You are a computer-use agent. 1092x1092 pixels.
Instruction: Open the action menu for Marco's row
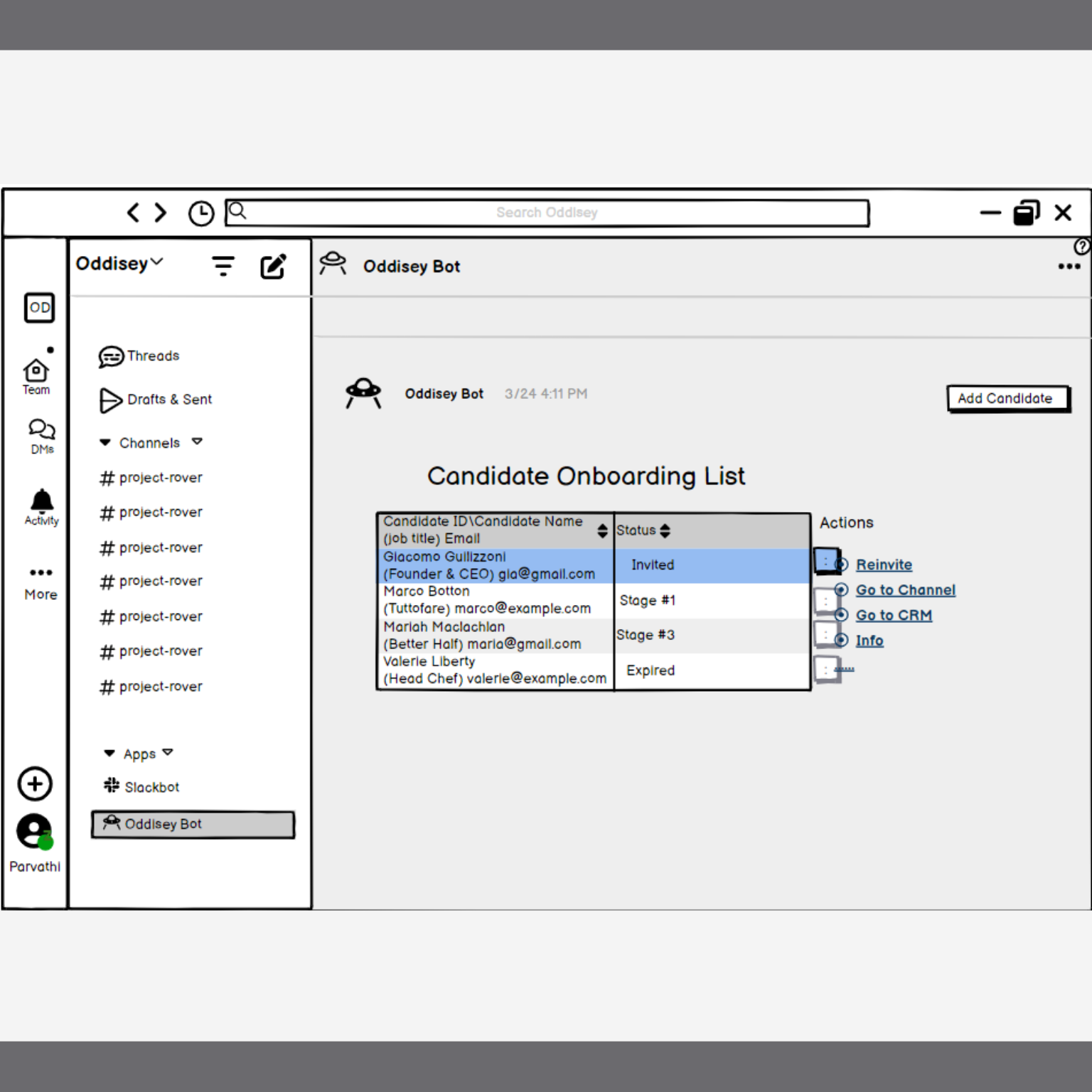click(x=825, y=601)
